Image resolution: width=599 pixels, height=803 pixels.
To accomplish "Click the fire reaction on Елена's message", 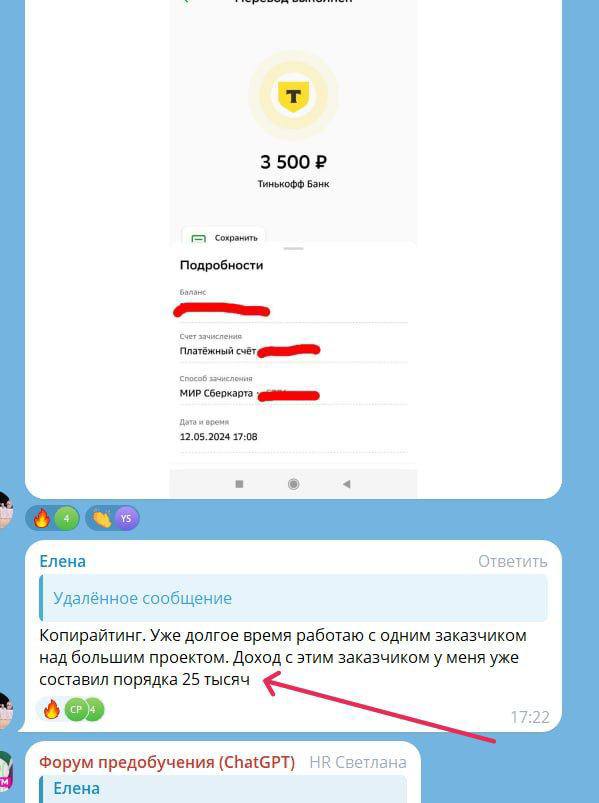I will [52, 710].
